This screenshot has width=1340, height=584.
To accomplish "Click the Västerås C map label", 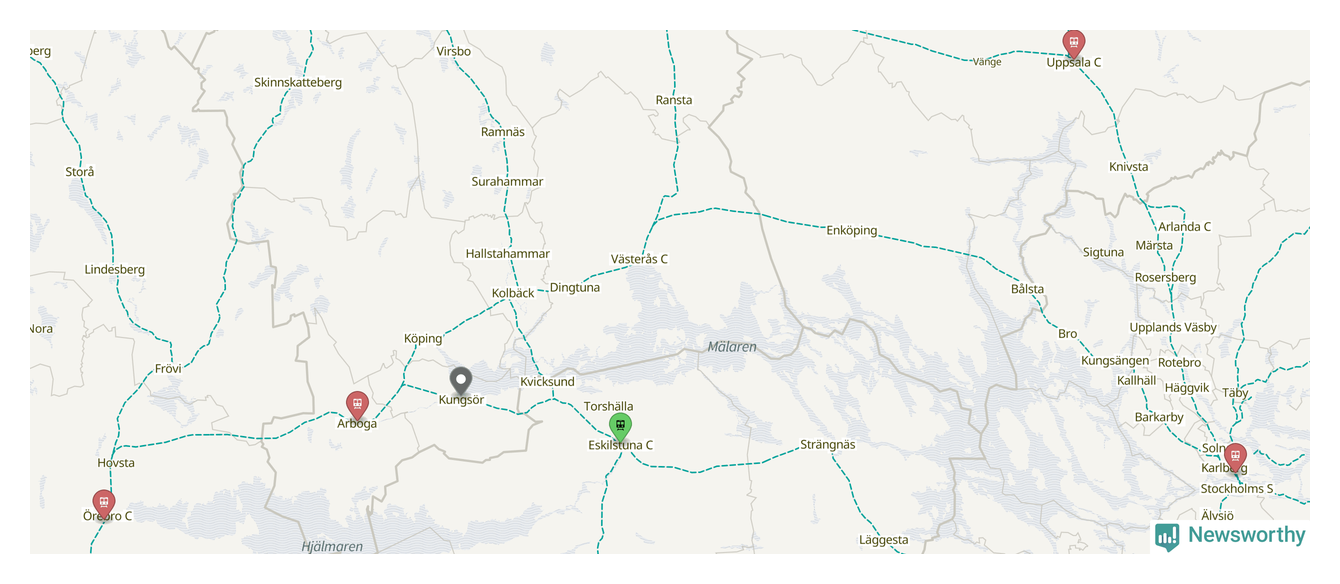I will coord(639,259).
